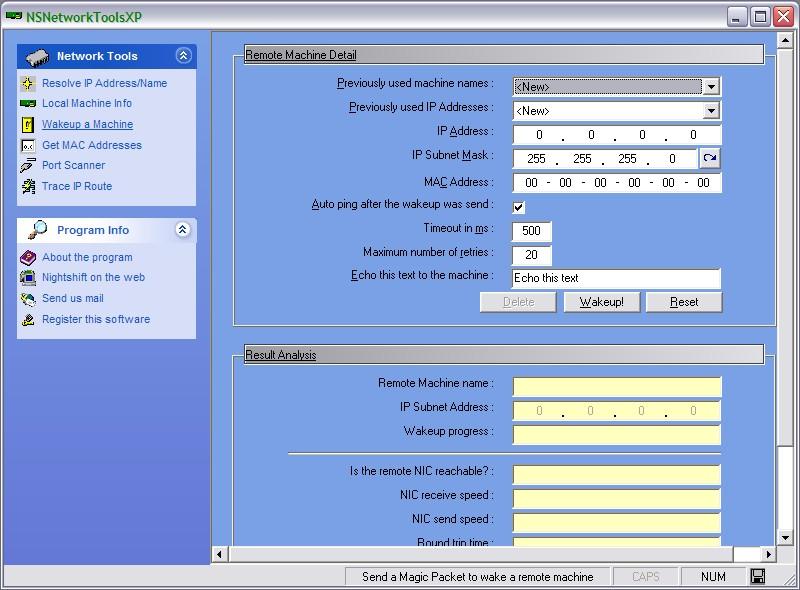Click the Program Info magnifier icon
This screenshot has width=800, height=590.
38,230
